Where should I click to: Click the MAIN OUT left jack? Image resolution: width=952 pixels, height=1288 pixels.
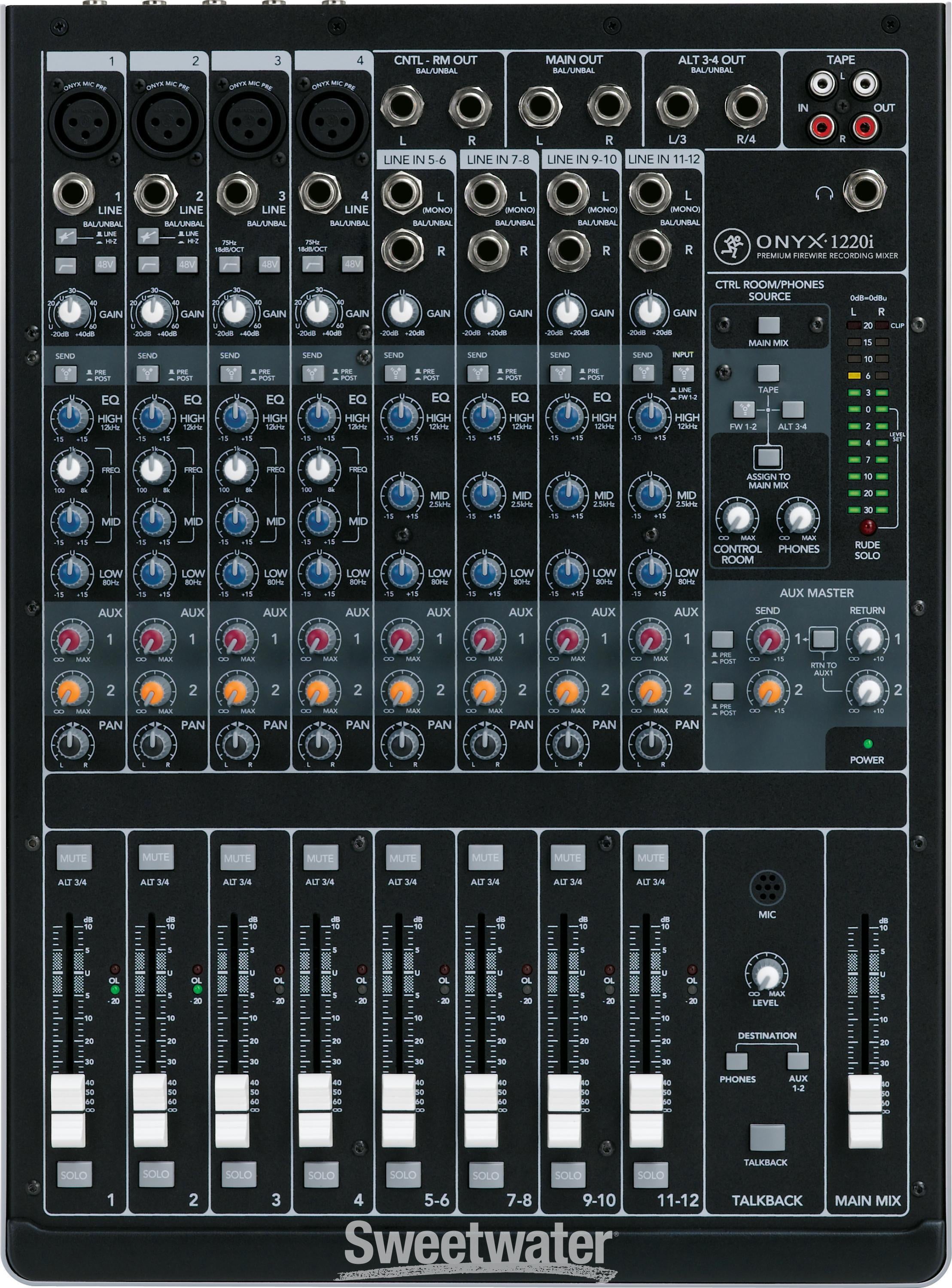[x=541, y=108]
